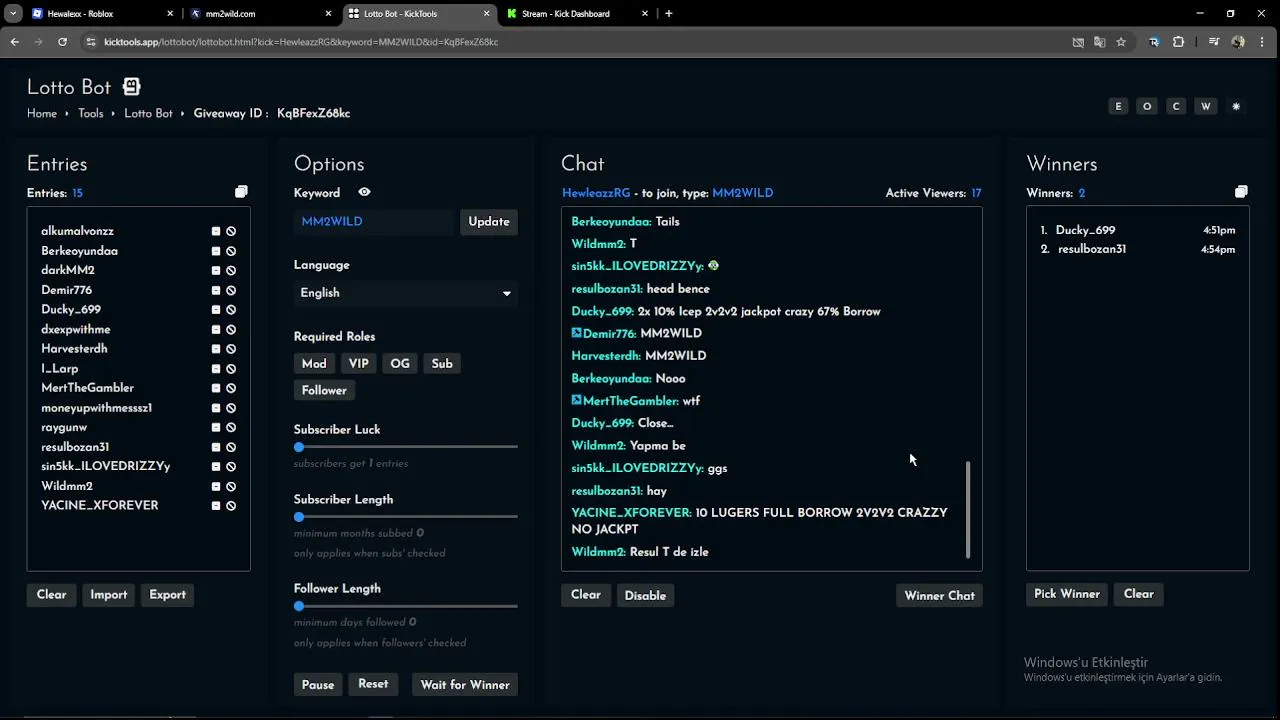The width and height of the screenshot is (1280, 720).
Task: Ban darkMM2 with the block icon
Action: click(231, 270)
